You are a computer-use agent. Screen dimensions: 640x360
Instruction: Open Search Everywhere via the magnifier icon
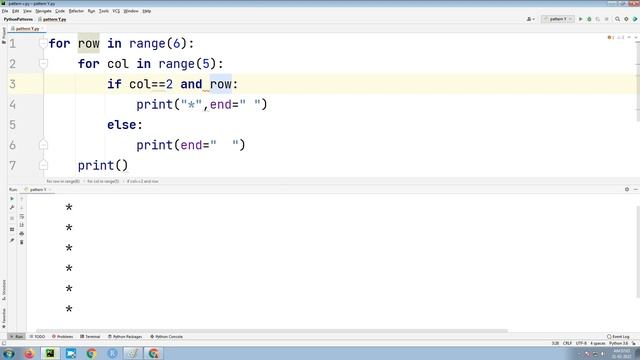[x=618, y=19]
